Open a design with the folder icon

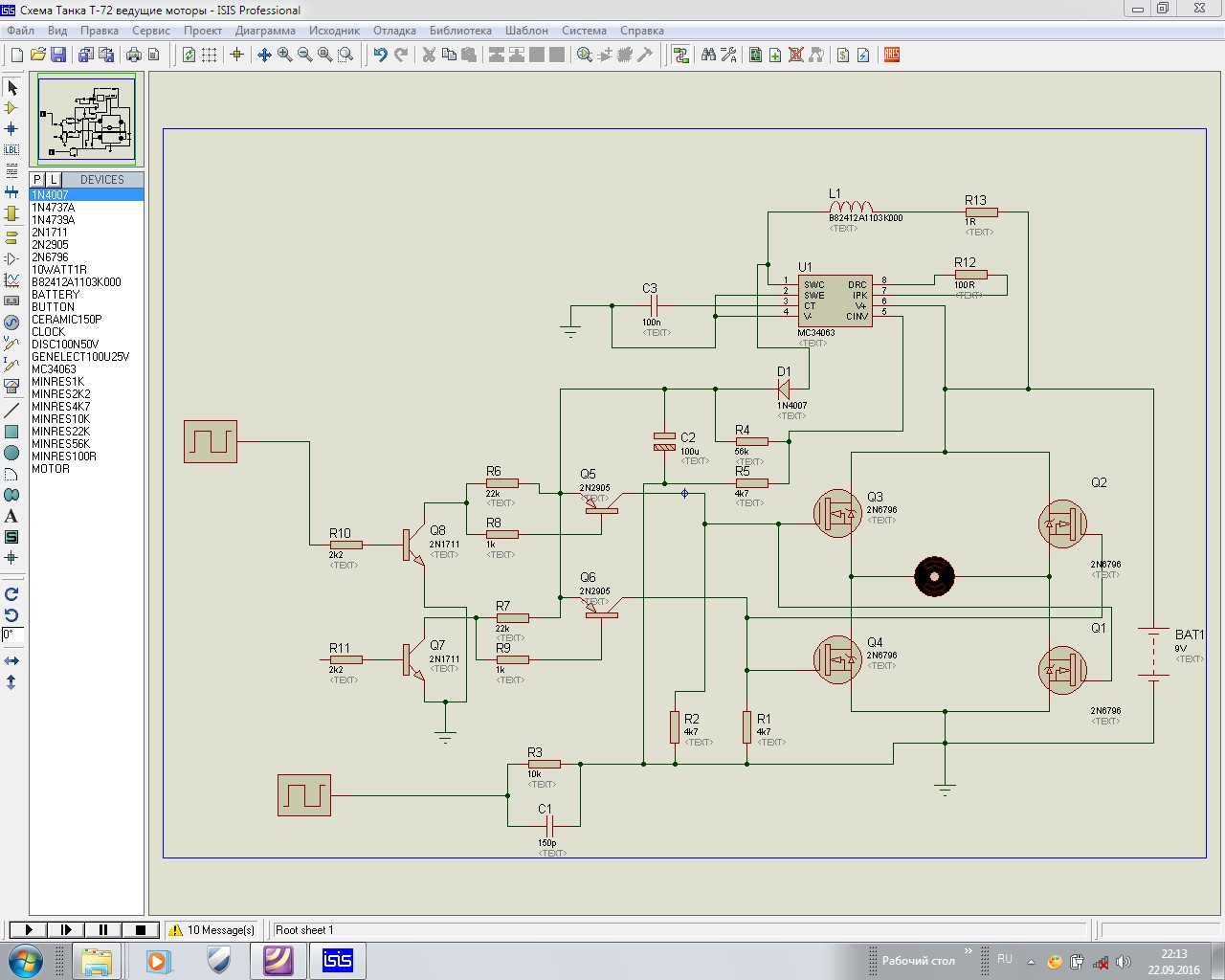pyautogui.click(x=37, y=55)
